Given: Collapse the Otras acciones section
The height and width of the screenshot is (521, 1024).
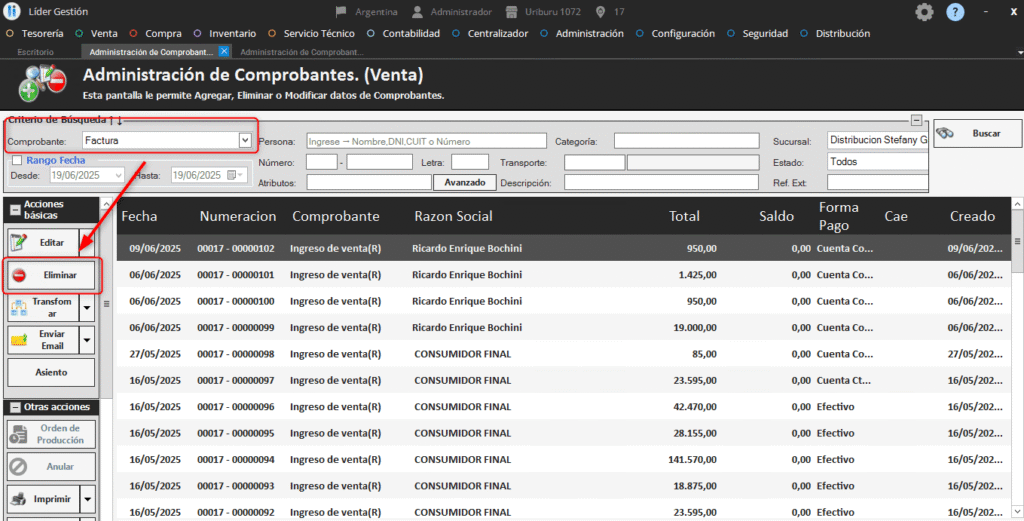Looking at the screenshot, I should click(14, 407).
